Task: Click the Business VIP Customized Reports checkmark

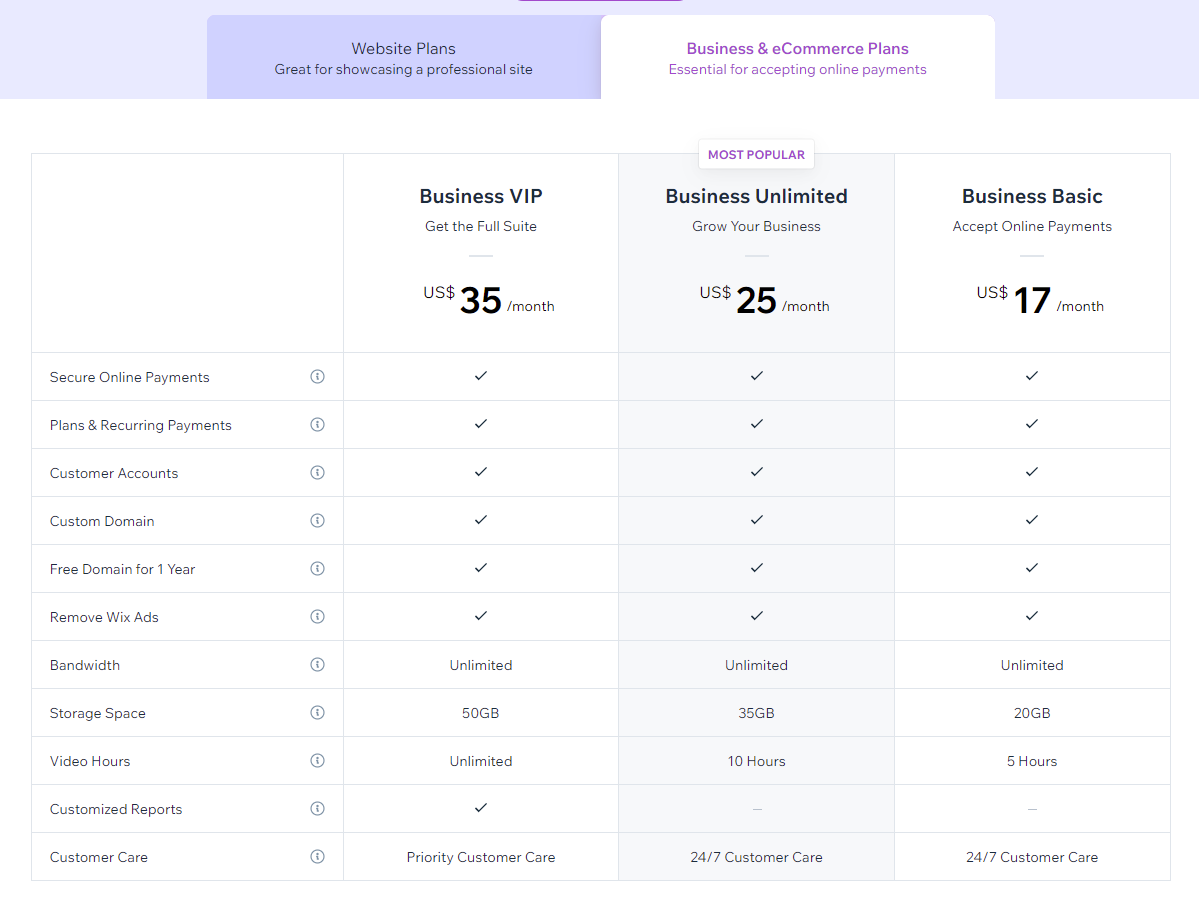Action: click(x=481, y=807)
